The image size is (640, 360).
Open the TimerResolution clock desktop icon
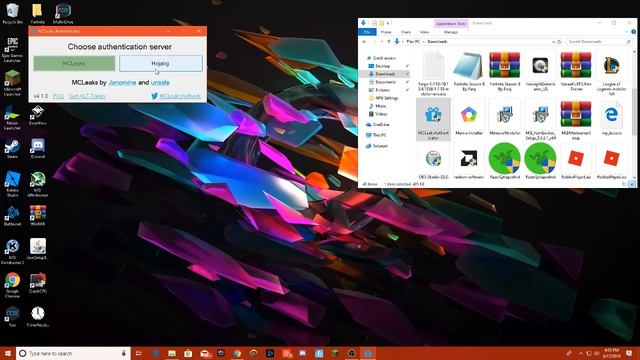tap(38, 317)
